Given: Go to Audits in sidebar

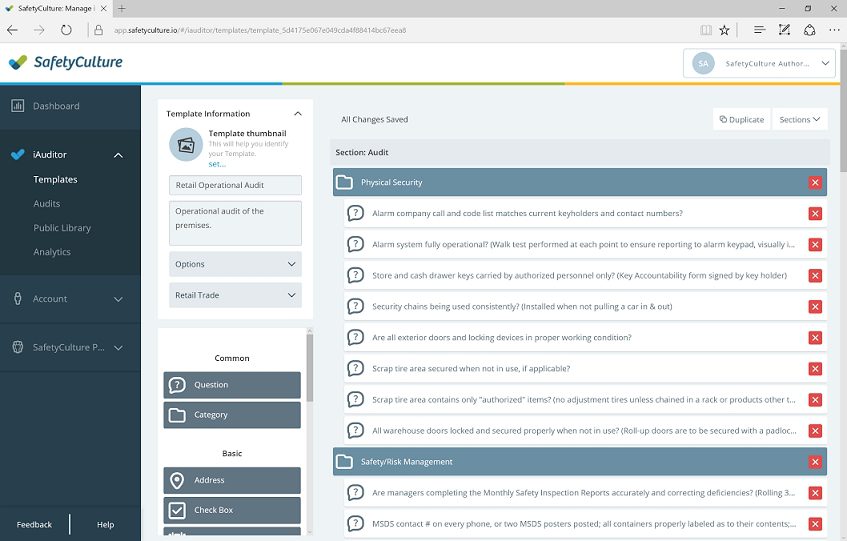Looking at the screenshot, I should [x=47, y=204].
